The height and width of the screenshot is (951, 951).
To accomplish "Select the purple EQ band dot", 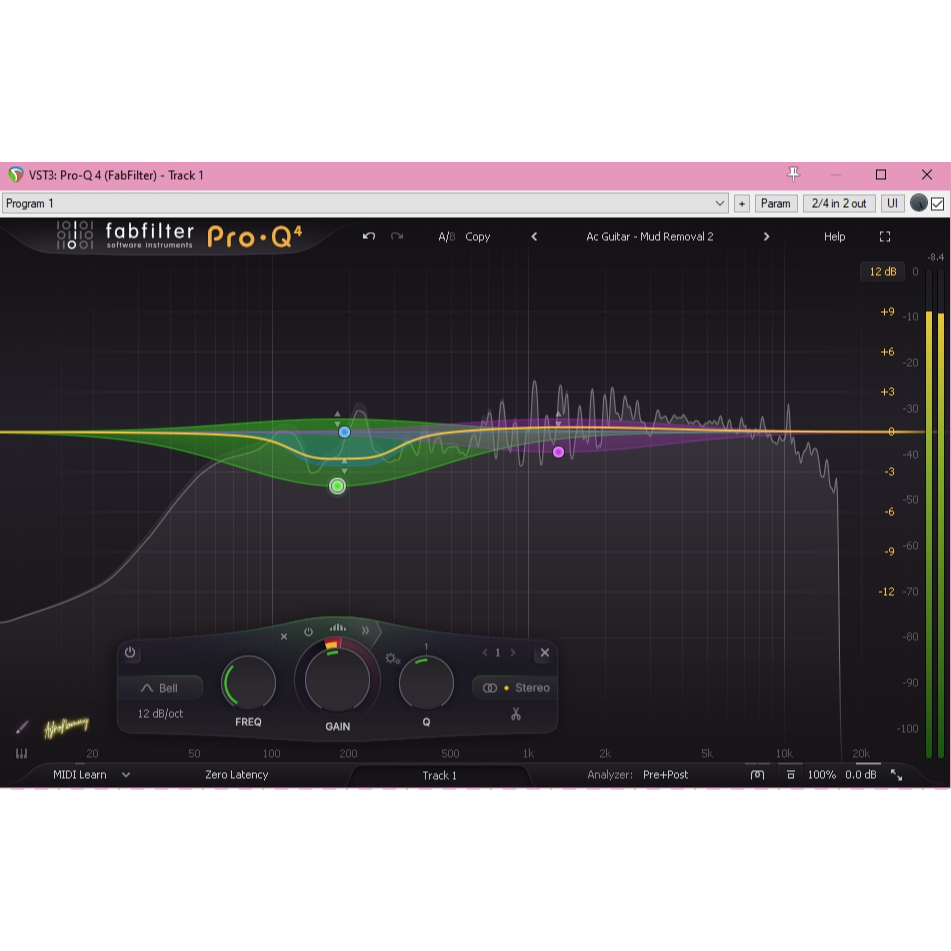I will (x=559, y=452).
